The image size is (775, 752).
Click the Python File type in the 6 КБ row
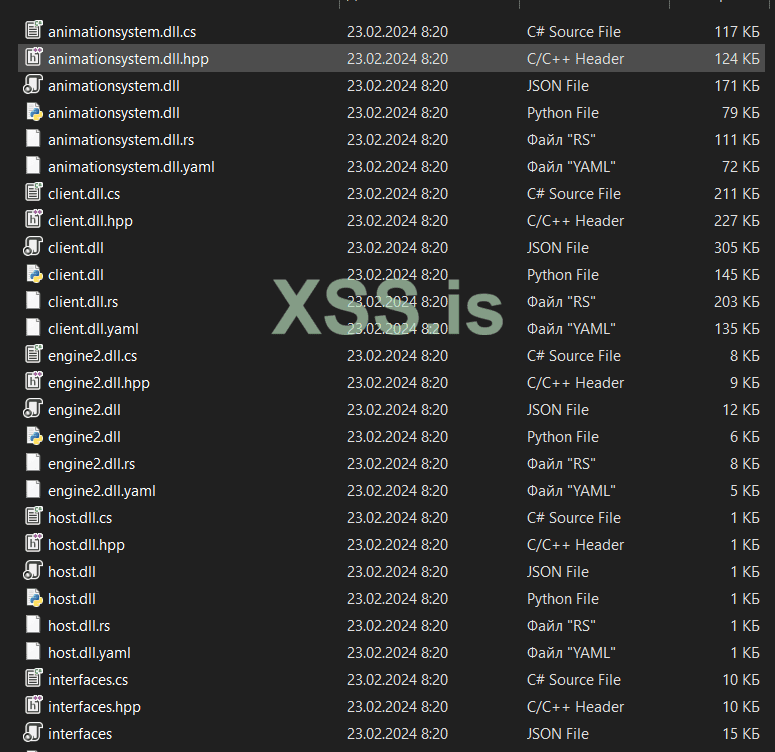click(x=562, y=437)
